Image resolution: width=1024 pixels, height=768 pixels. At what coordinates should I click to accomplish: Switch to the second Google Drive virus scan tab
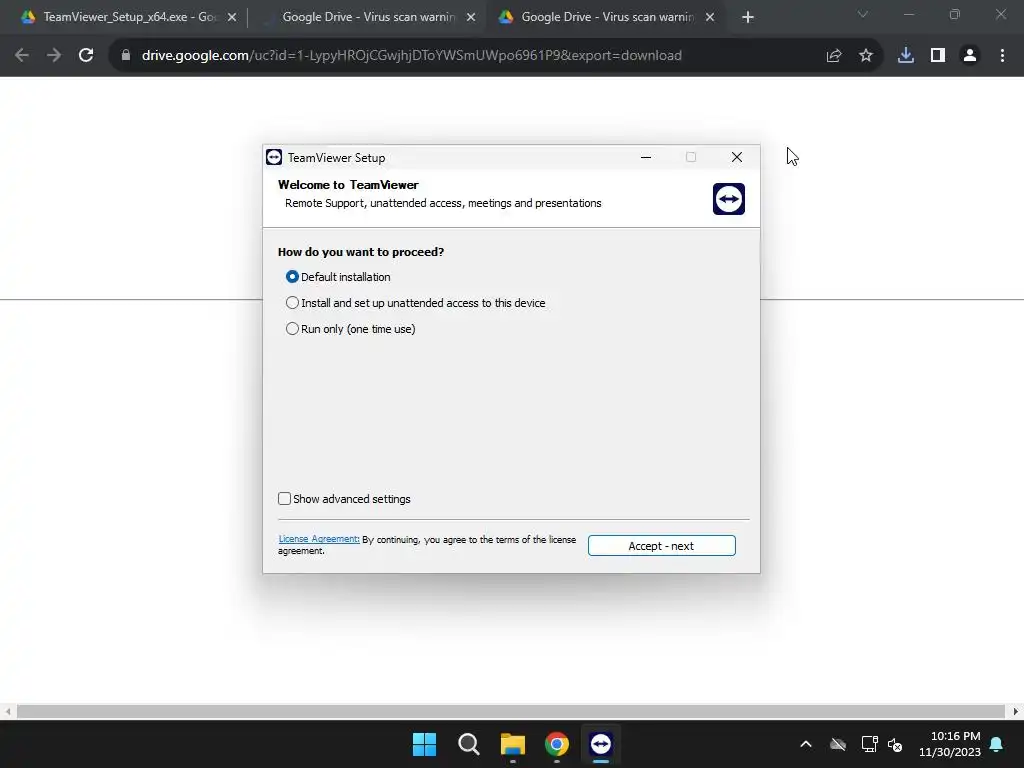coord(368,17)
